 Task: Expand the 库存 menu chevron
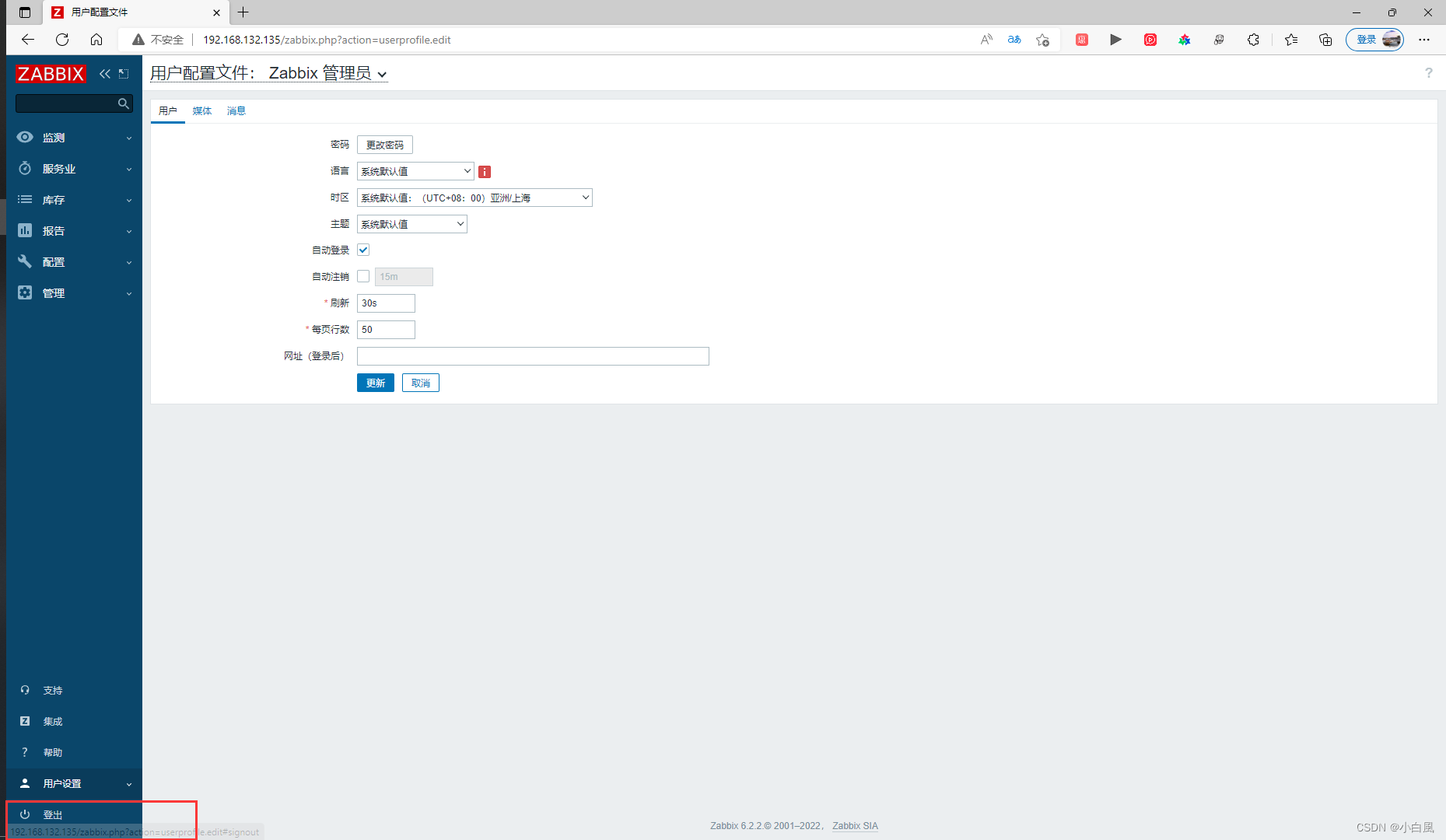pyautogui.click(x=129, y=201)
